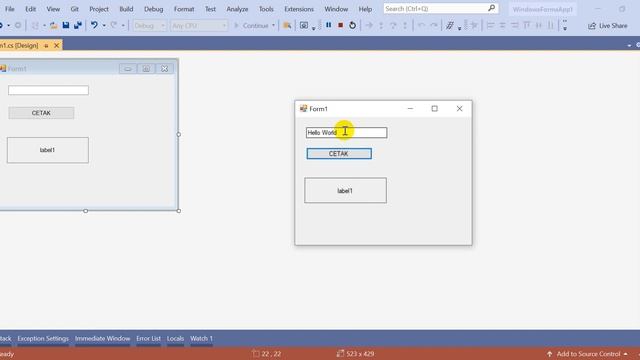Click the magnifier icon in the search box
Image resolution: width=640 pixels, height=360 pixels.
coord(491,8)
